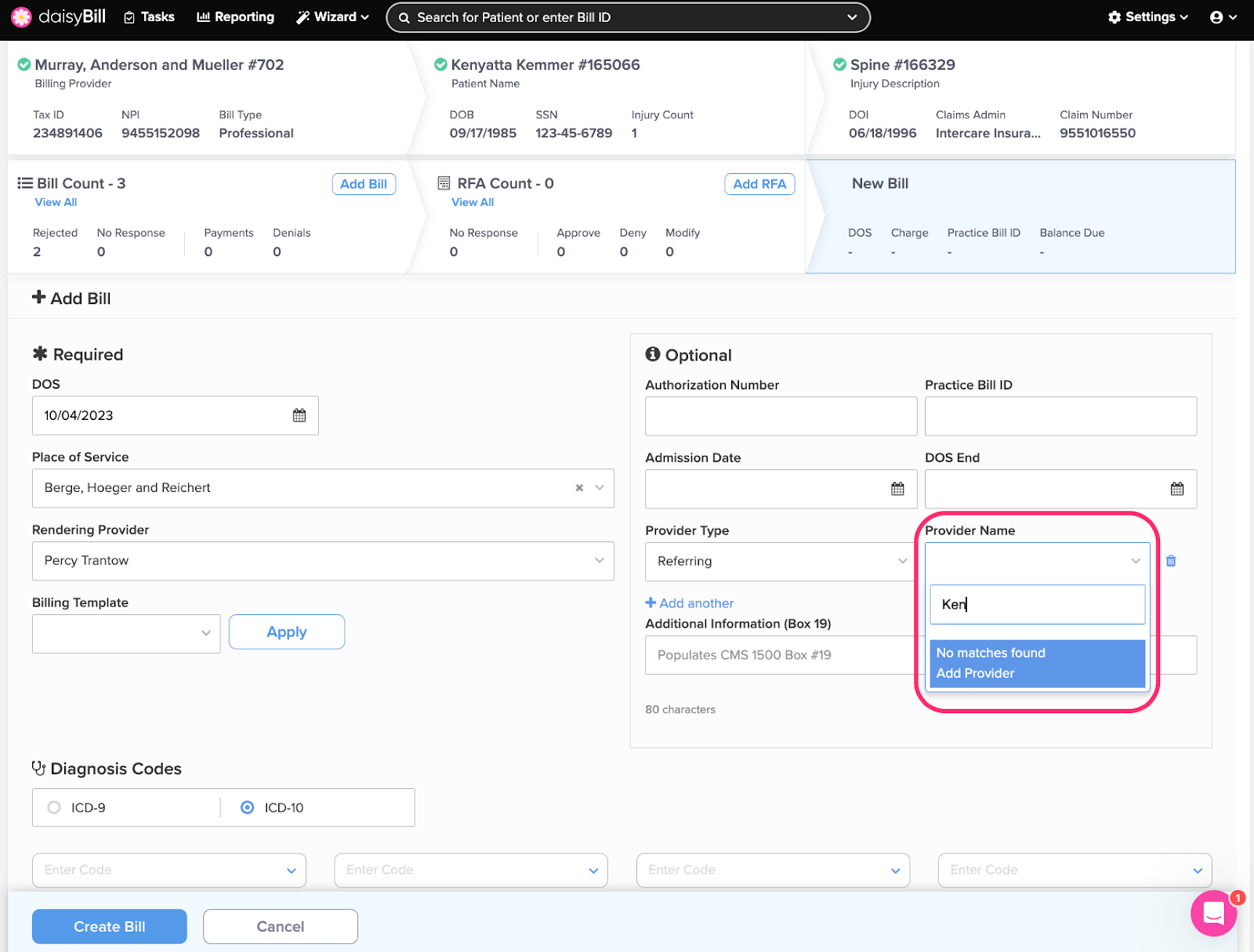Screen dimensions: 1254x952
Task: Clear the Place of Service selection
Action: [x=579, y=487]
